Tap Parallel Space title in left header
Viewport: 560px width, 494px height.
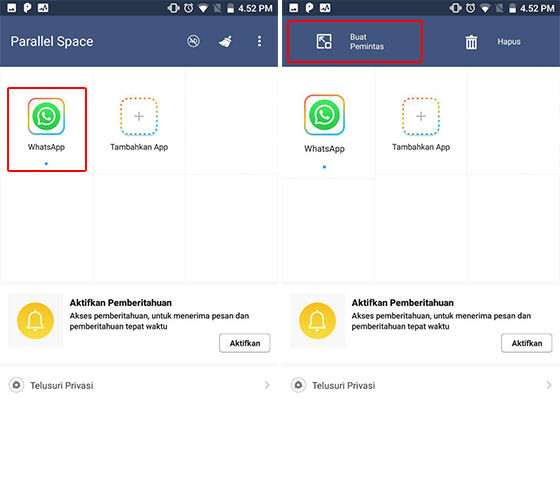52,41
